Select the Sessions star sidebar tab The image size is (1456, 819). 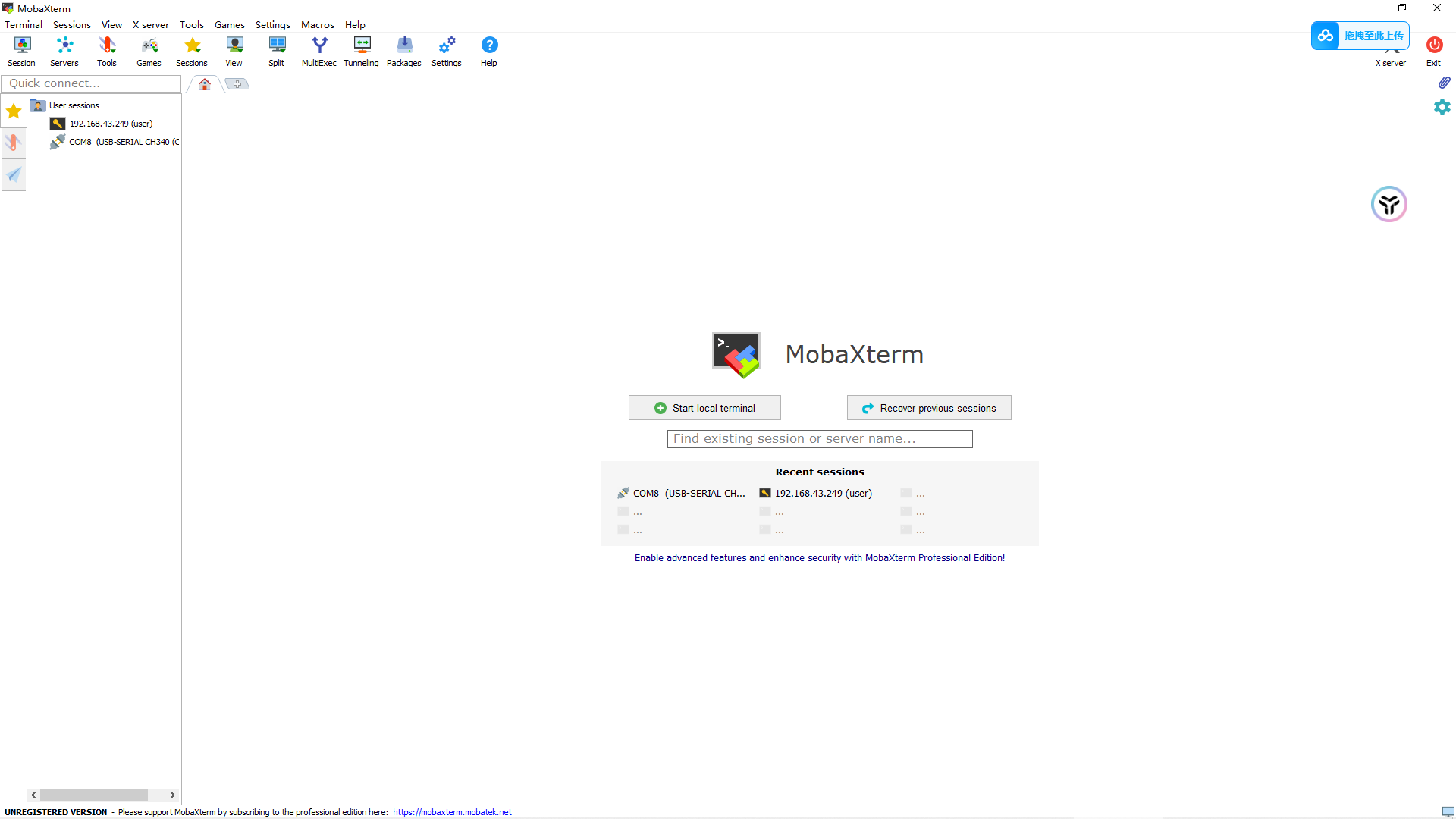[14, 111]
